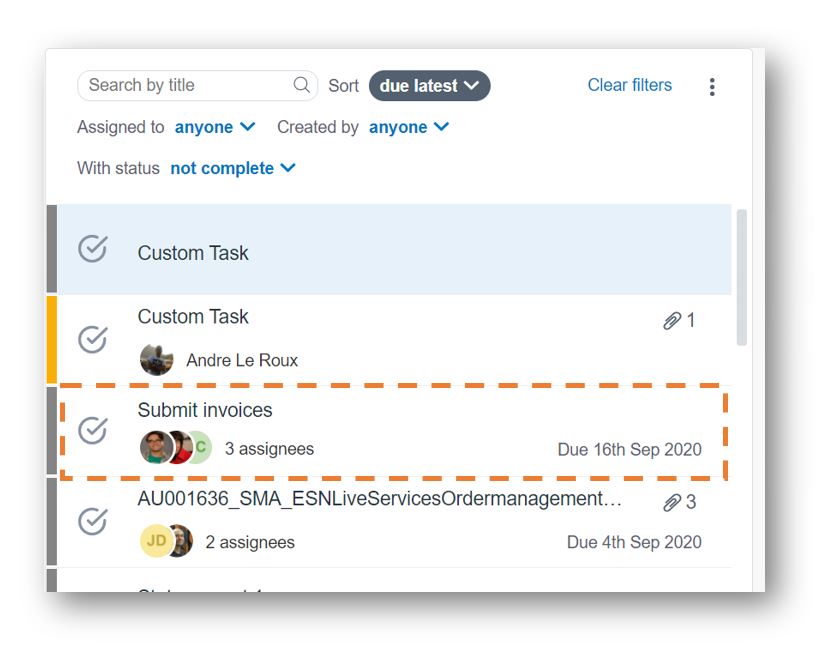Screen dimensions: 835x655
Task: Click attachment paperclip on AU001636 task
Action: pyautogui.click(x=672, y=502)
